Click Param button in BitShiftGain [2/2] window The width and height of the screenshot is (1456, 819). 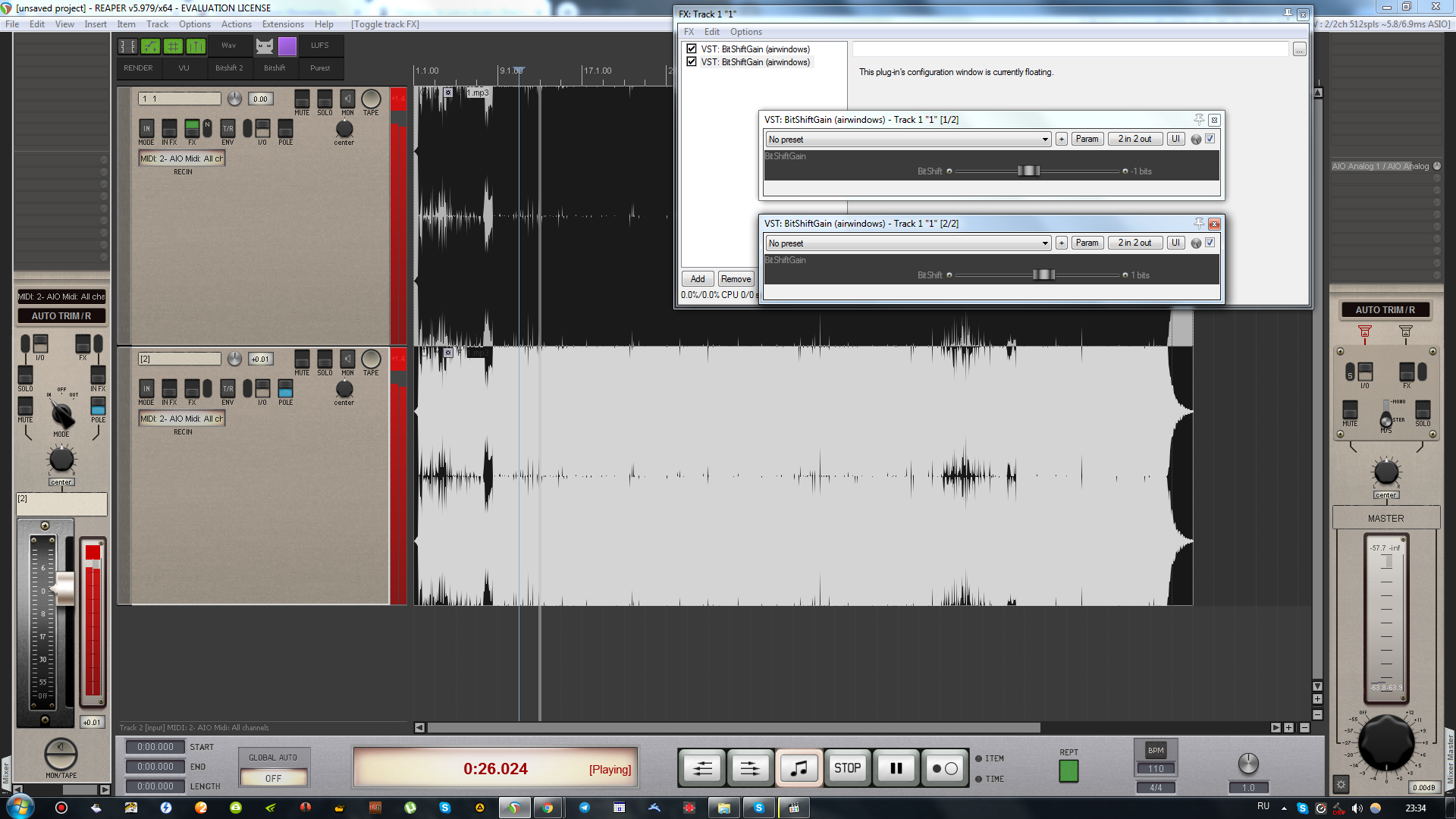coord(1087,243)
